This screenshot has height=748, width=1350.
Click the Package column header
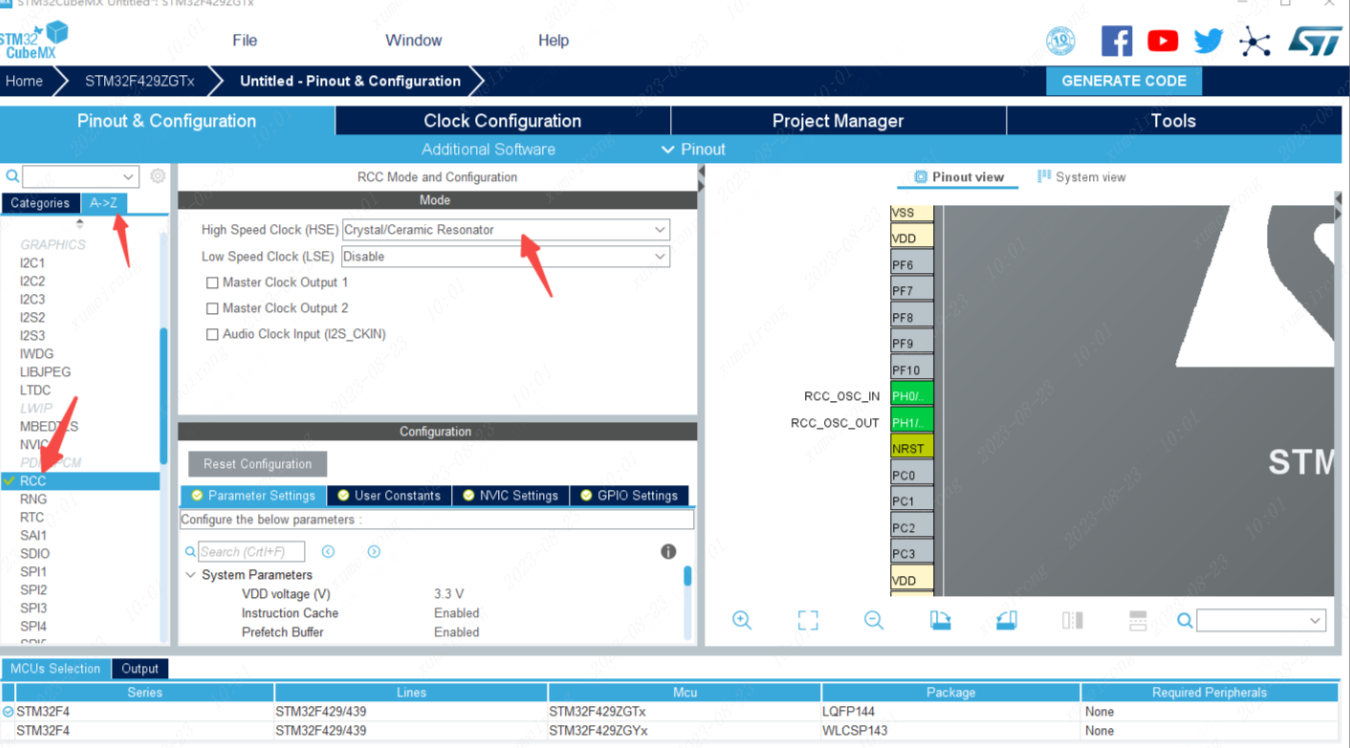[x=951, y=692]
